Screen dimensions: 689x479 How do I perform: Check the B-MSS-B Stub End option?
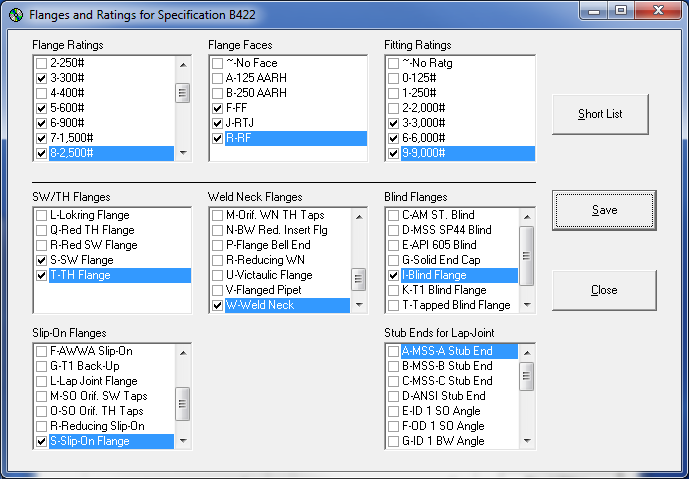(393, 366)
